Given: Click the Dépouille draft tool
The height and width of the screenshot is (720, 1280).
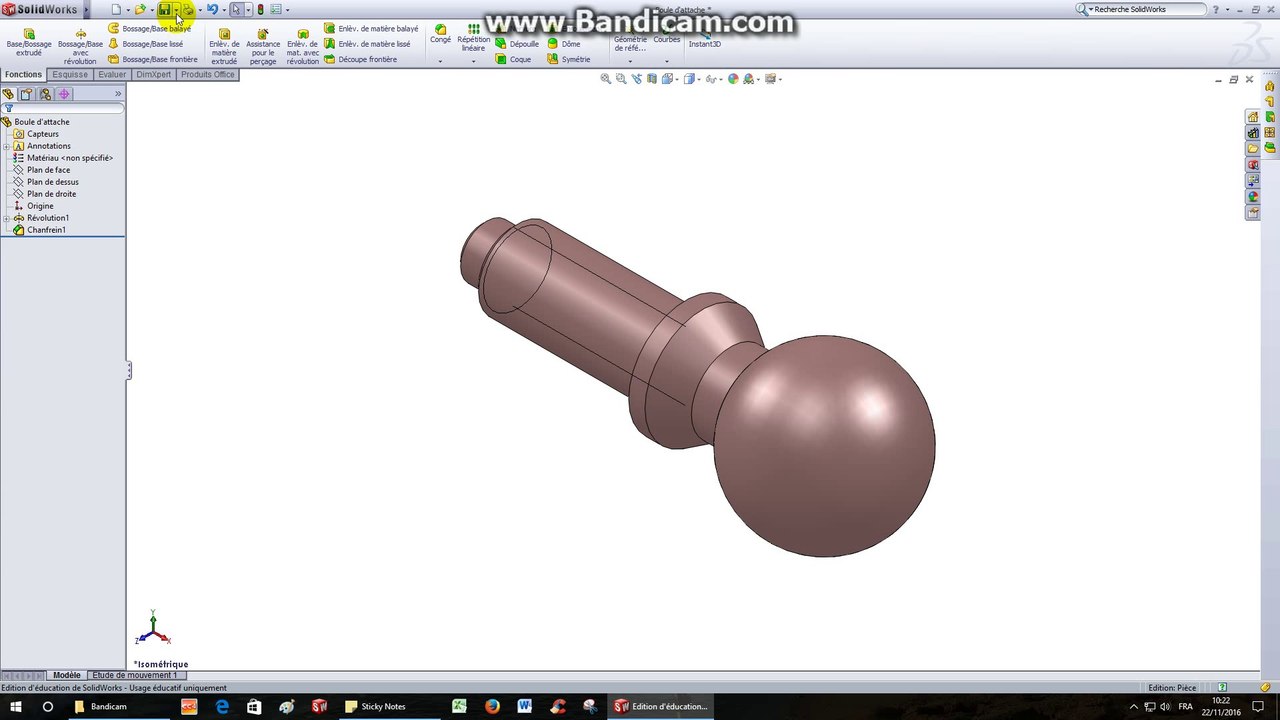Looking at the screenshot, I should pyautogui.click(x=517, y=44).
